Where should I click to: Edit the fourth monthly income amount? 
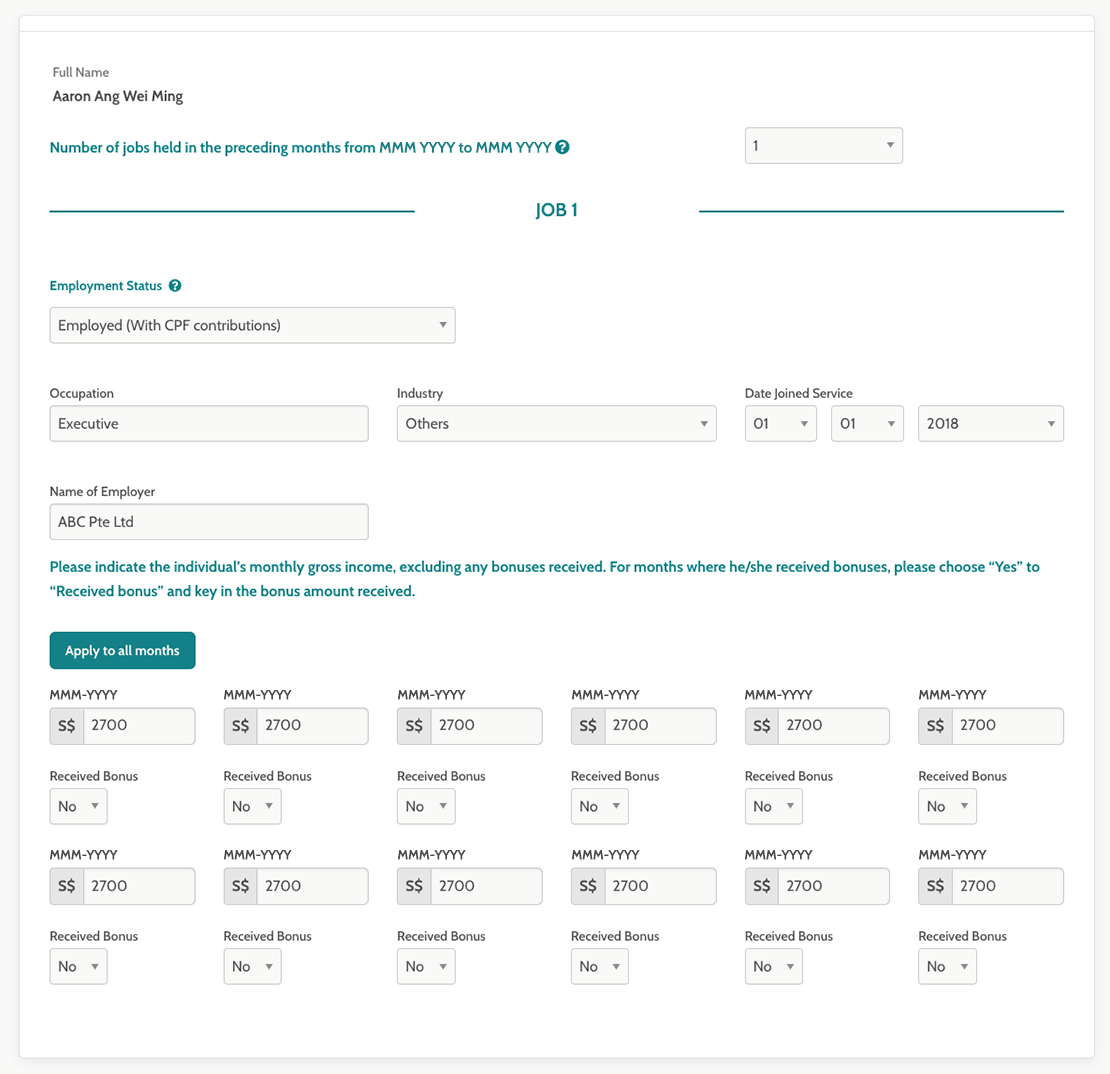(662, 726)
